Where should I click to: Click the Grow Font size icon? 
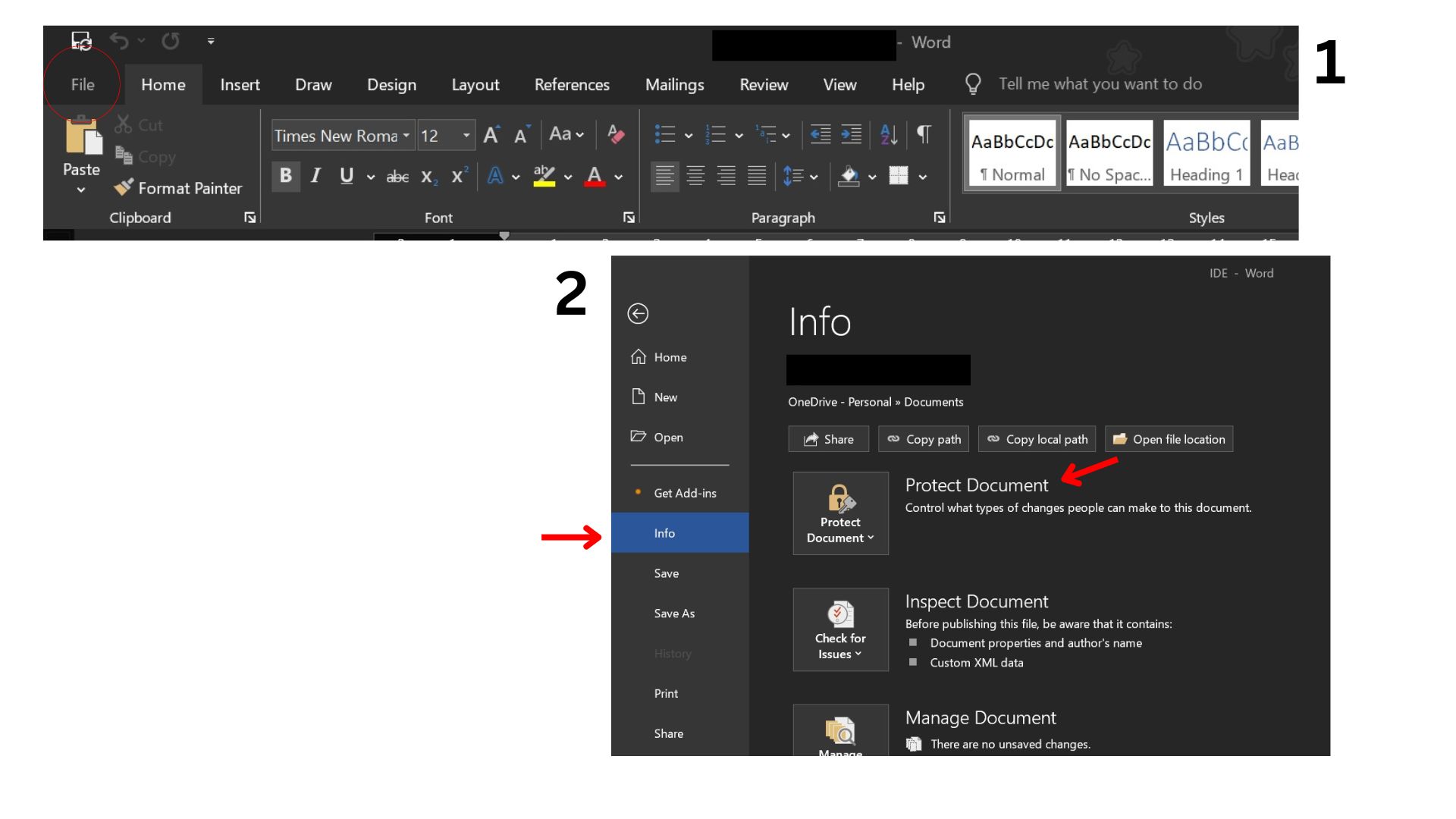coord(491,135)
